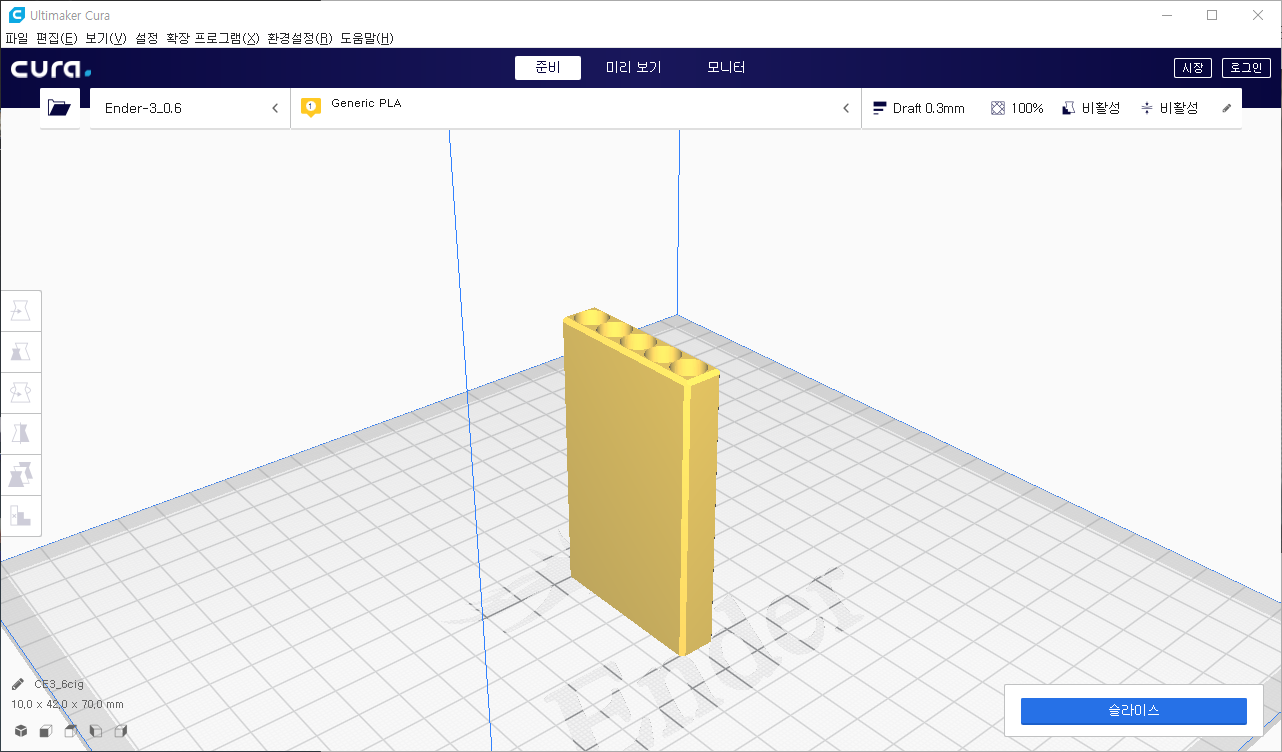The height and width of the screenshot is (752, 1282).
Task: Switch to the 모니터 stage tab
Action: pos(726,68)
